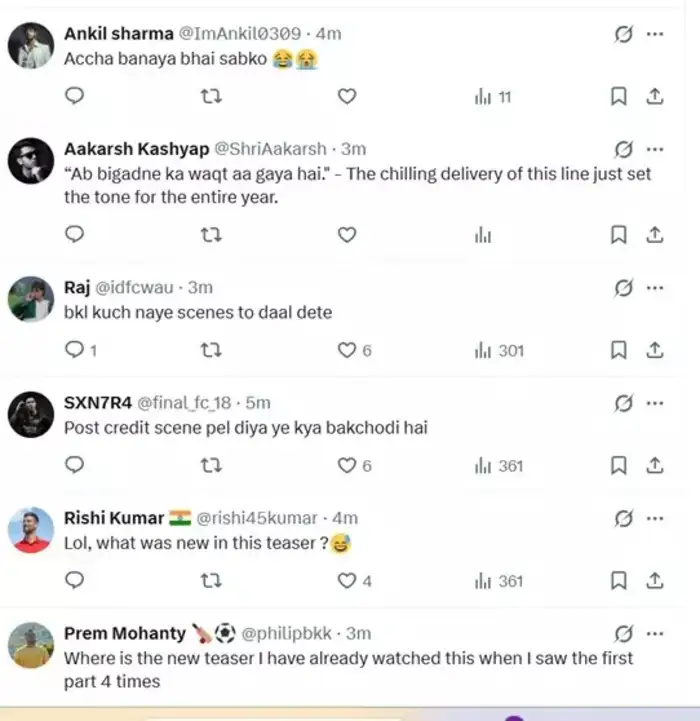Open more options on Prem Mohanty's tweet
This screenshot has height=721, width=700.
pyautogui.click(x=655, y=633)
